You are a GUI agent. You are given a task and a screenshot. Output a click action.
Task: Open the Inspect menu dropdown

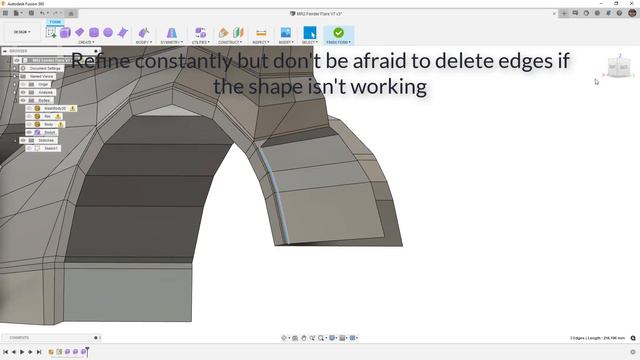(x=261, y=42)
